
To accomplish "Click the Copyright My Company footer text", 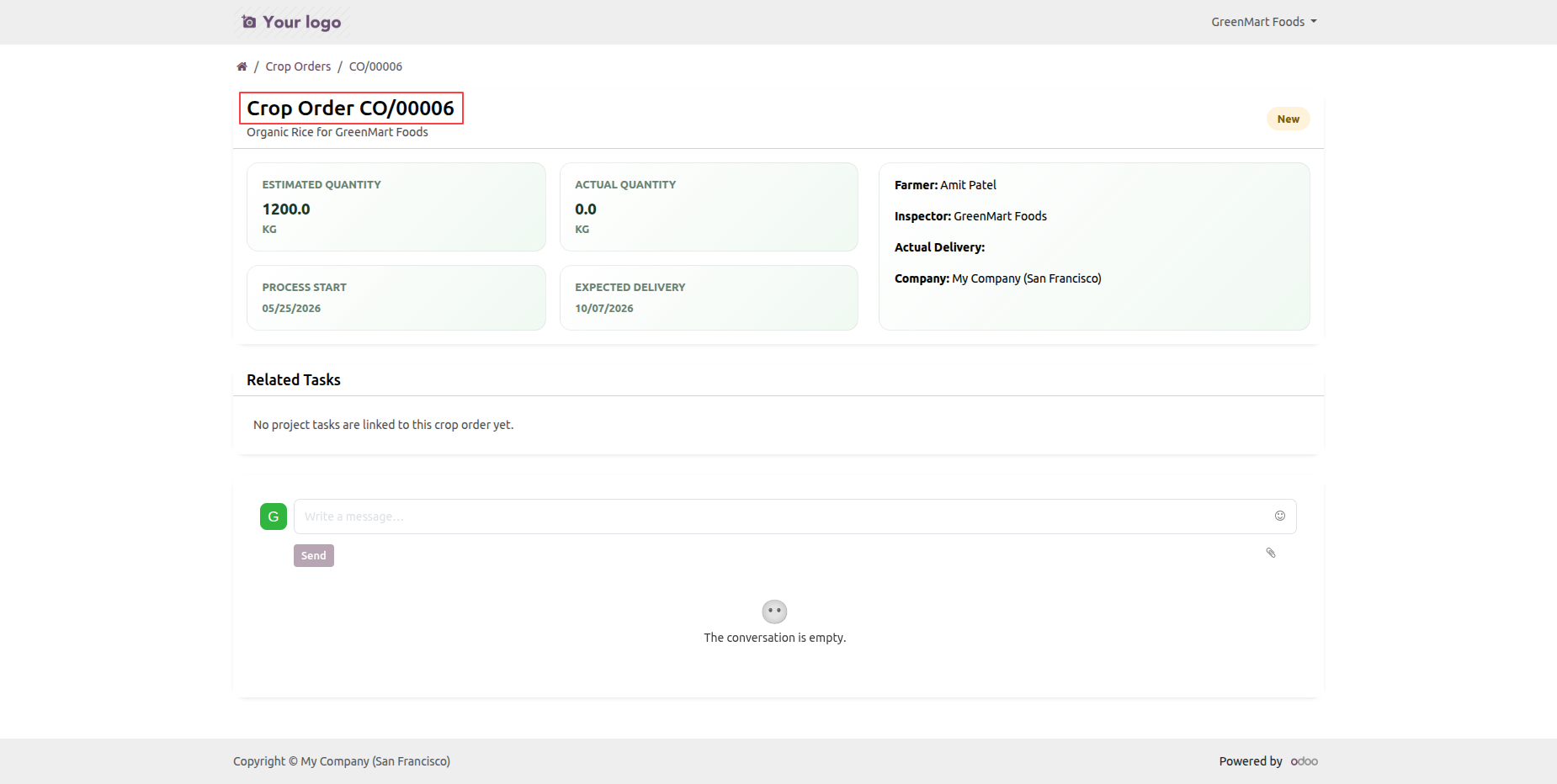I will 342,761.
